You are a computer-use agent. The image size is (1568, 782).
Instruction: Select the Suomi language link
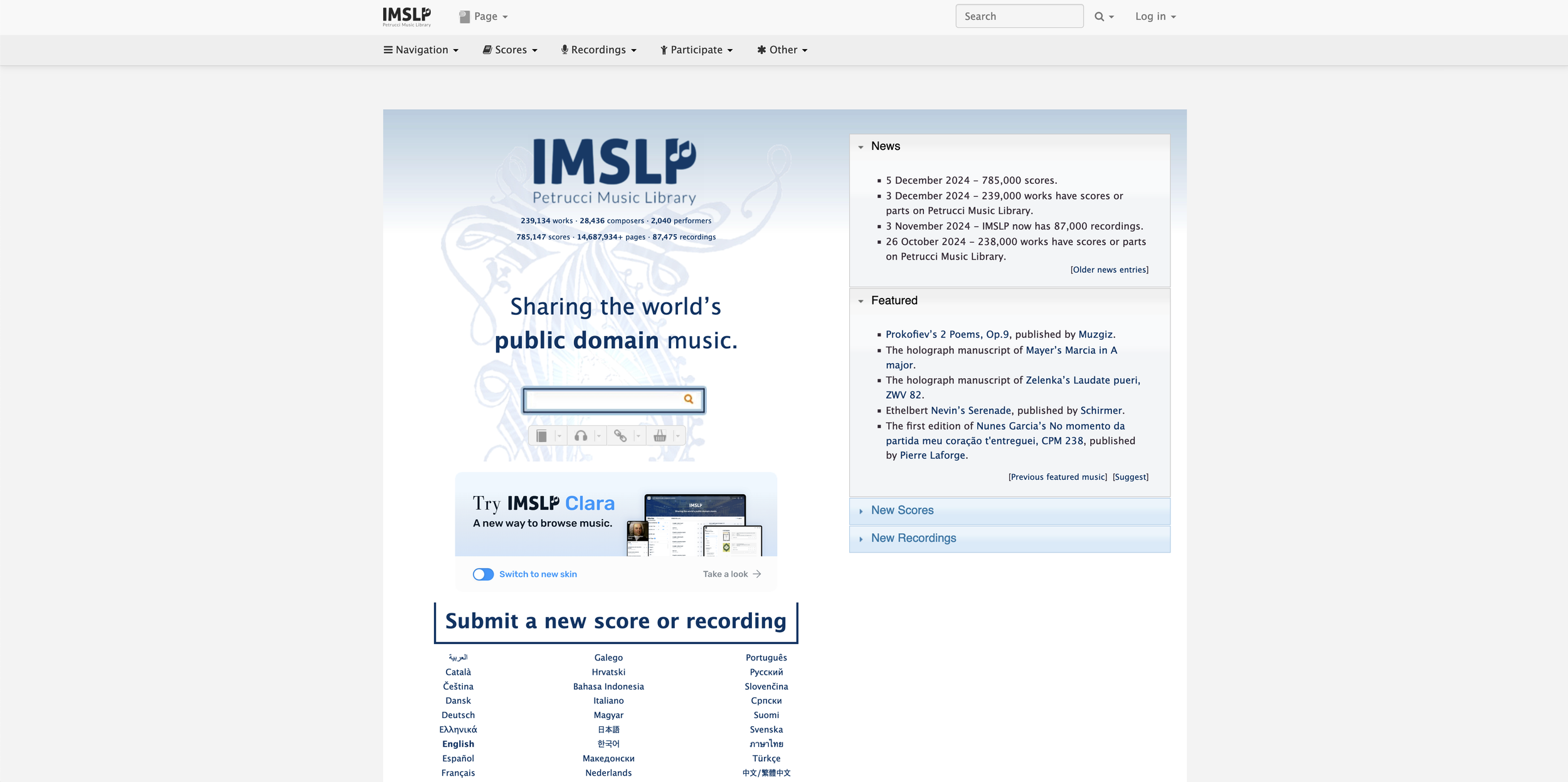click(766, 715)
